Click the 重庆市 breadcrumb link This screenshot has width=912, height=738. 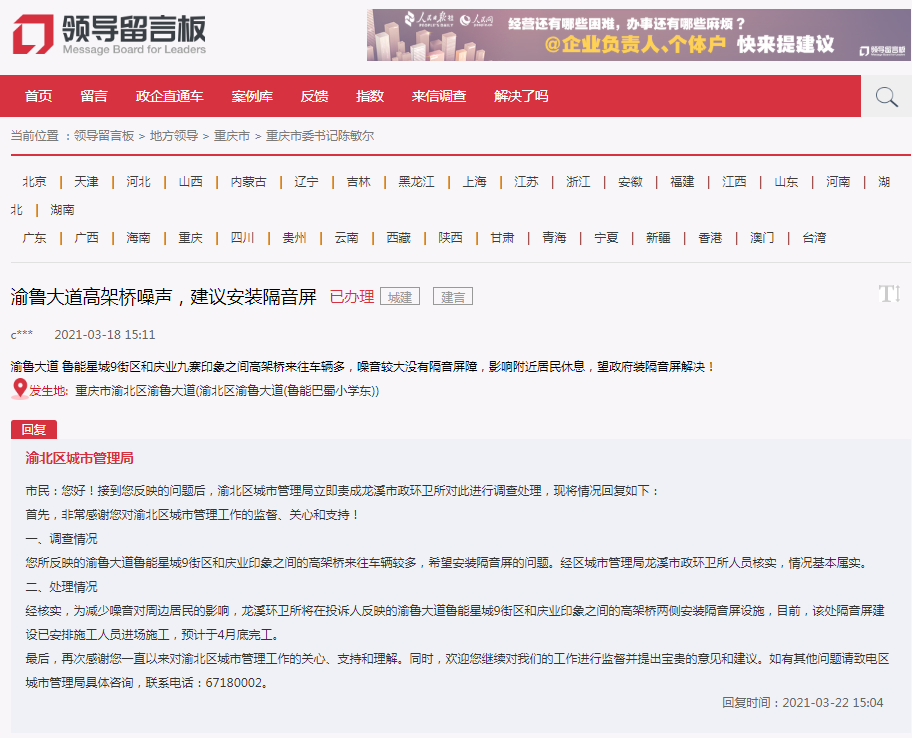coord(232,135)
